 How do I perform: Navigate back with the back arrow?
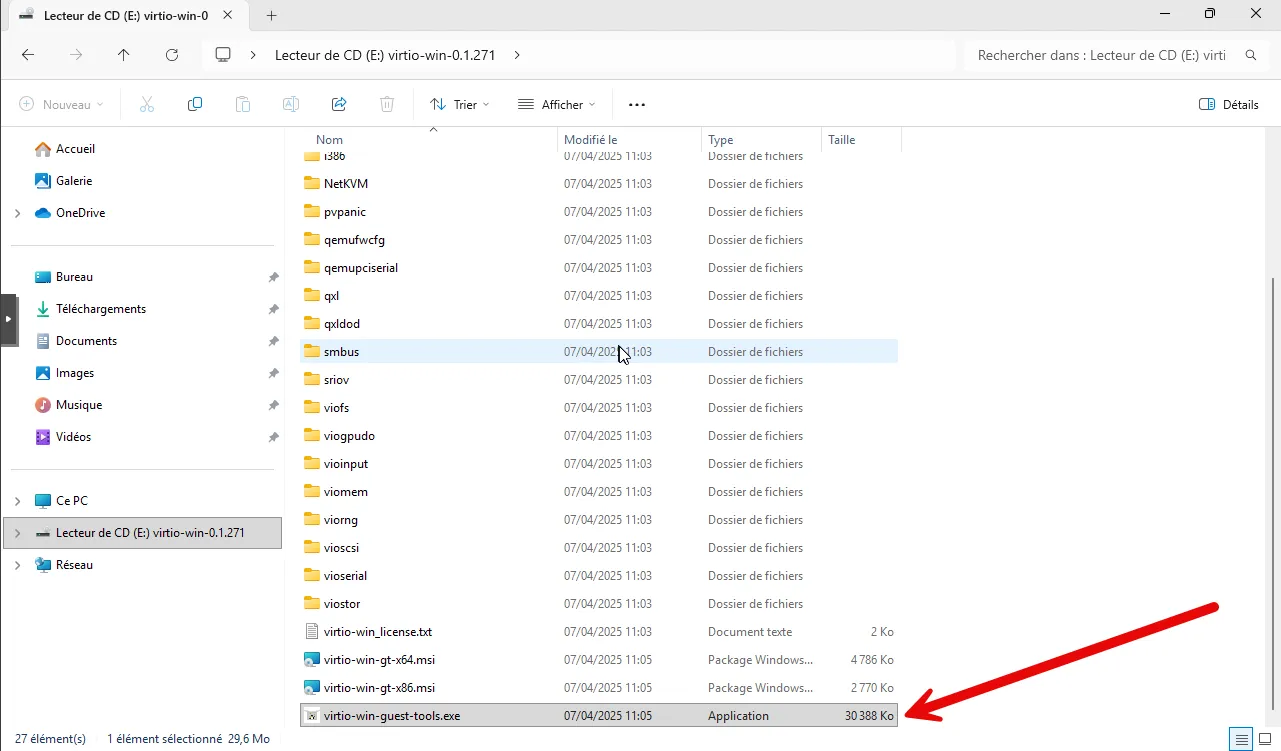tap(28, 55)
